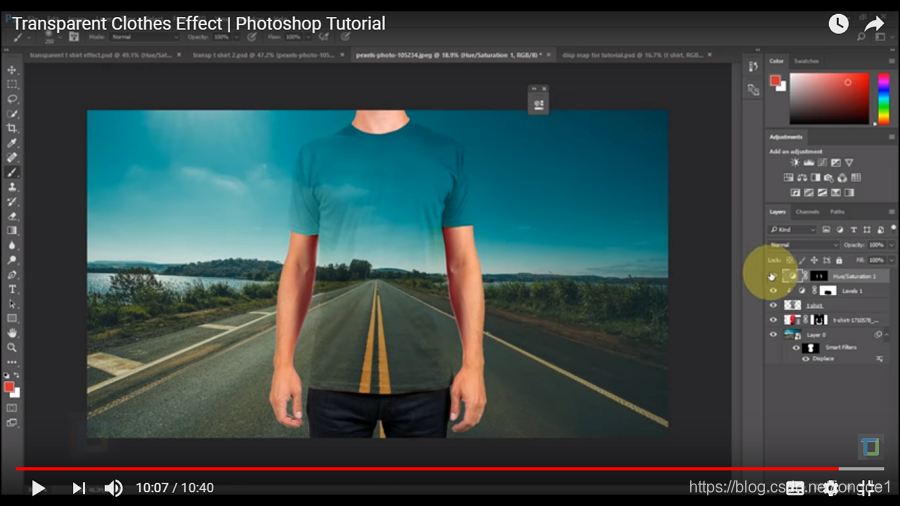900x506 pixels.
Task: Switch to the Swatches tab
Action: click(x=806, y=61)
